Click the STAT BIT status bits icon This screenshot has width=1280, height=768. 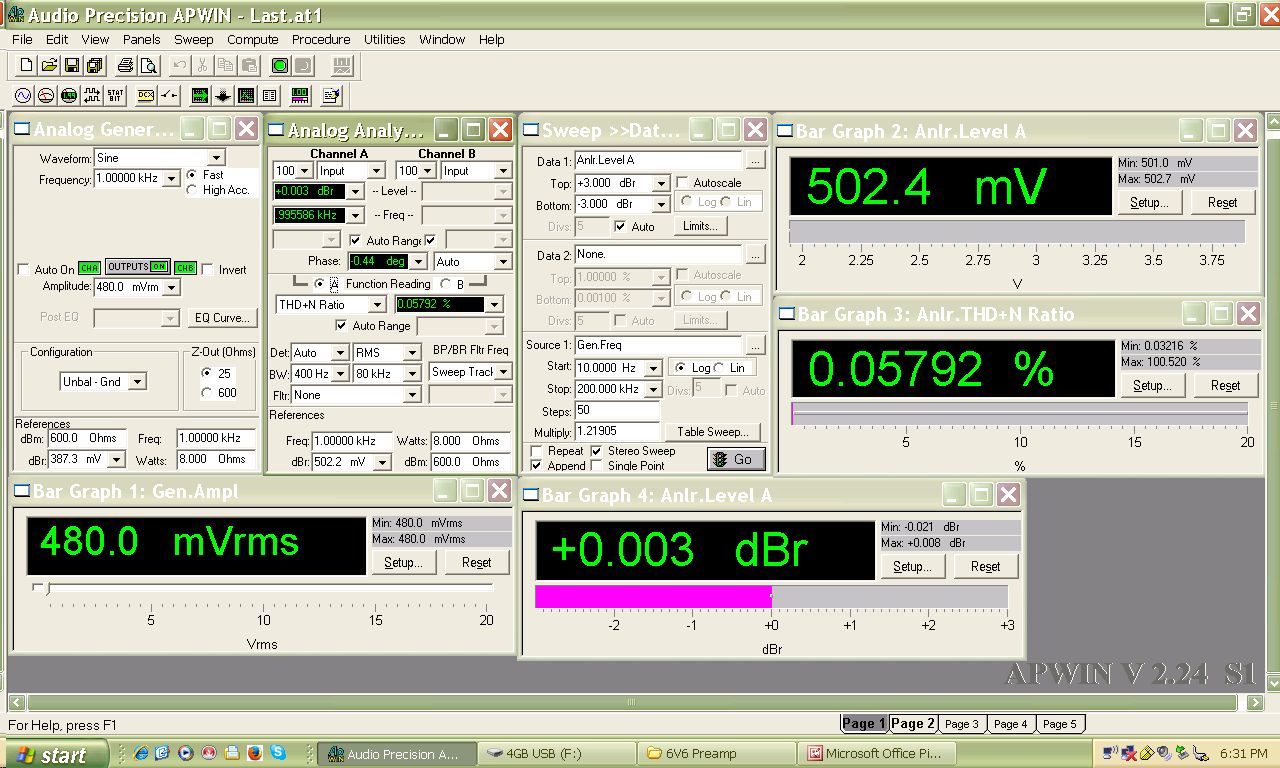pos(115,96)
